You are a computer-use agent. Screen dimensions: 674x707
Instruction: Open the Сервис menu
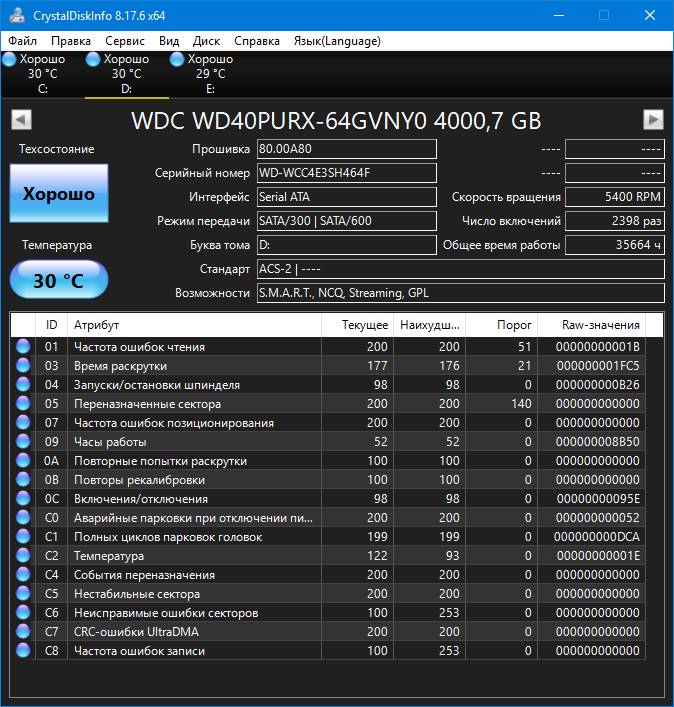[124, 41]
